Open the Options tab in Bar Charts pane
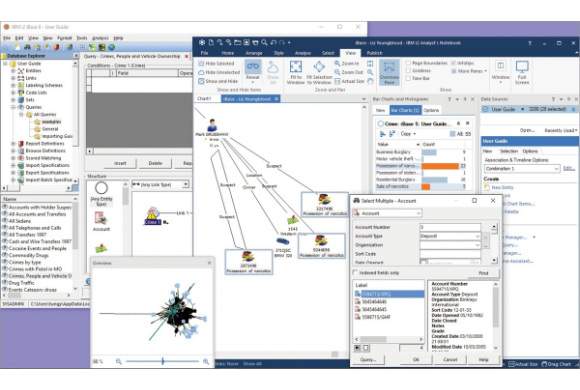The width and height of the screenshot is (580, 390). [431, 110]
